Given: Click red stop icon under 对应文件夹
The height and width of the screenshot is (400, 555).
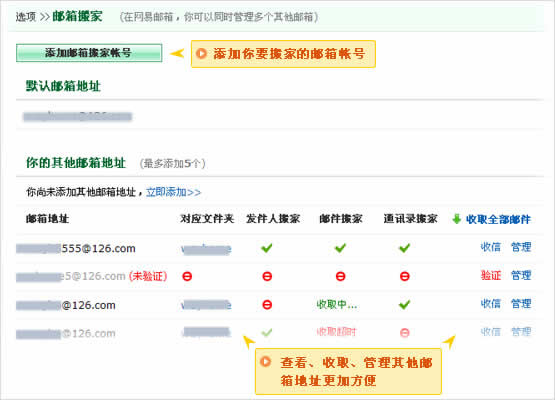Looking at the screenshot, I should pos(187,276).
